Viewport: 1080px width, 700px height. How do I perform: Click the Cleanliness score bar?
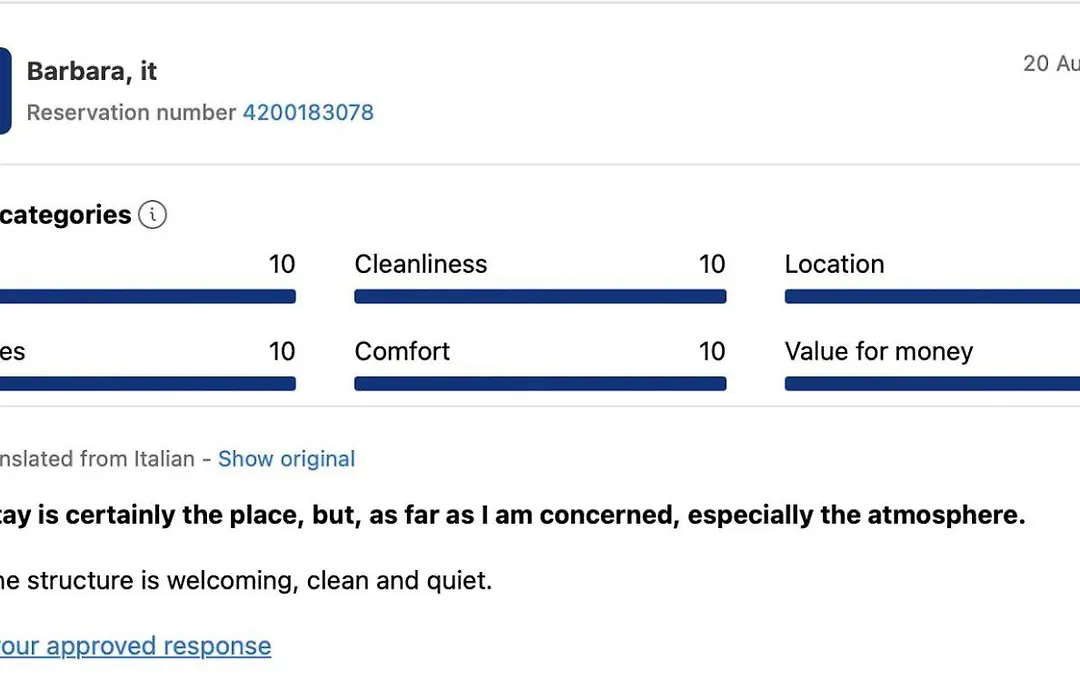coord(540,296)
